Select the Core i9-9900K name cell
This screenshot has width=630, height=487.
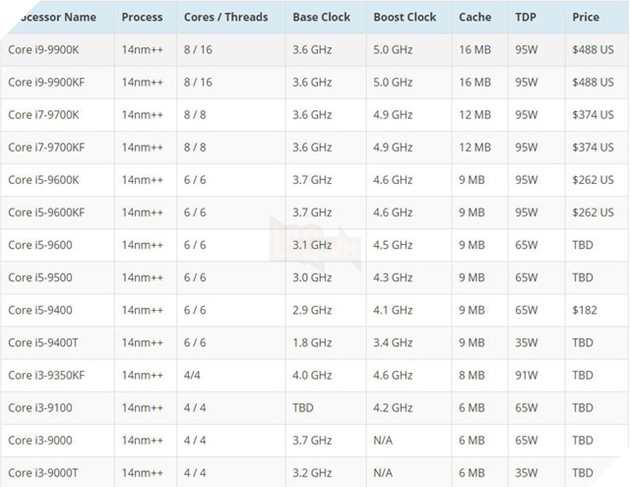(x=43, y=49)
